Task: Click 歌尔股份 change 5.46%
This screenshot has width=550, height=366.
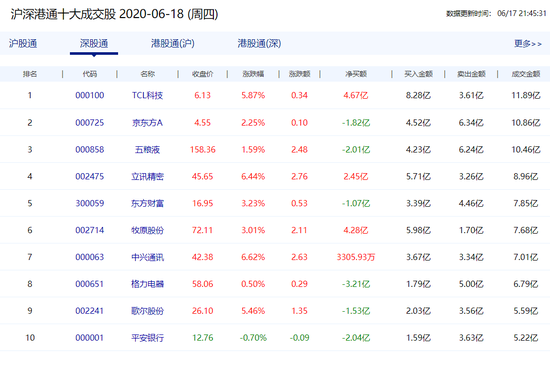Action: [x=253, y=311]
